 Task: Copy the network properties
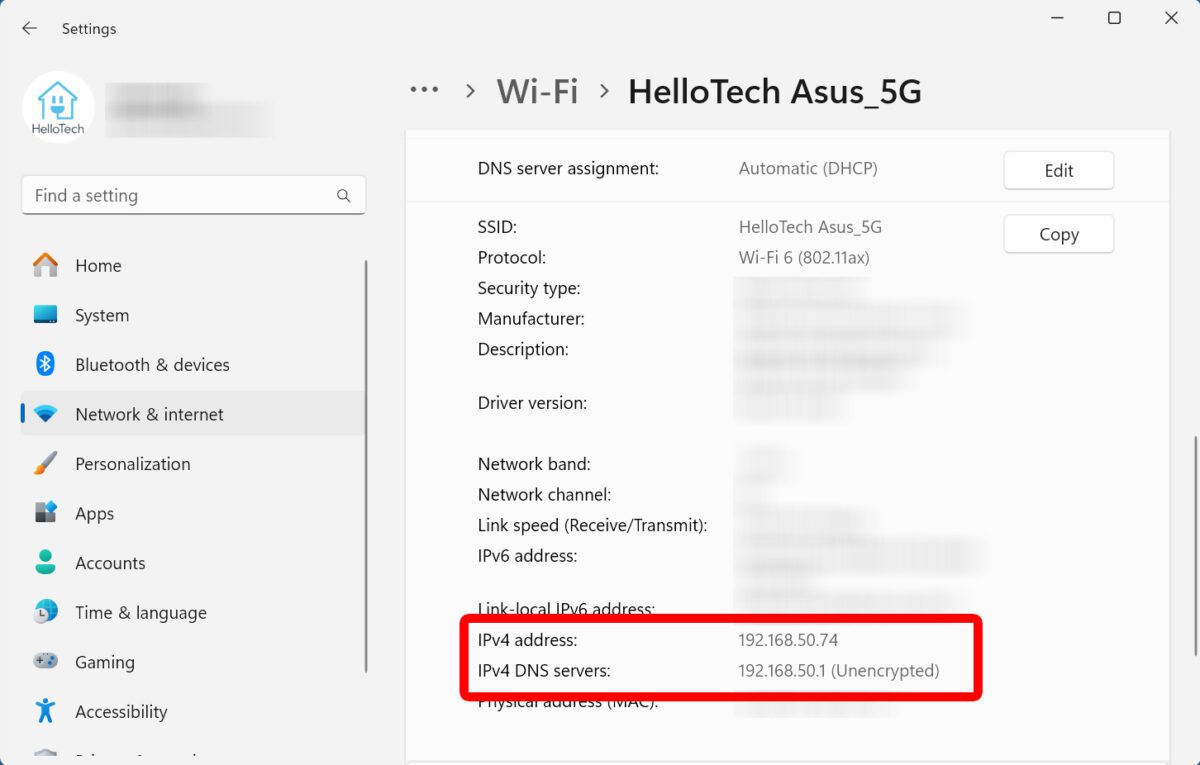point(1058,233)
